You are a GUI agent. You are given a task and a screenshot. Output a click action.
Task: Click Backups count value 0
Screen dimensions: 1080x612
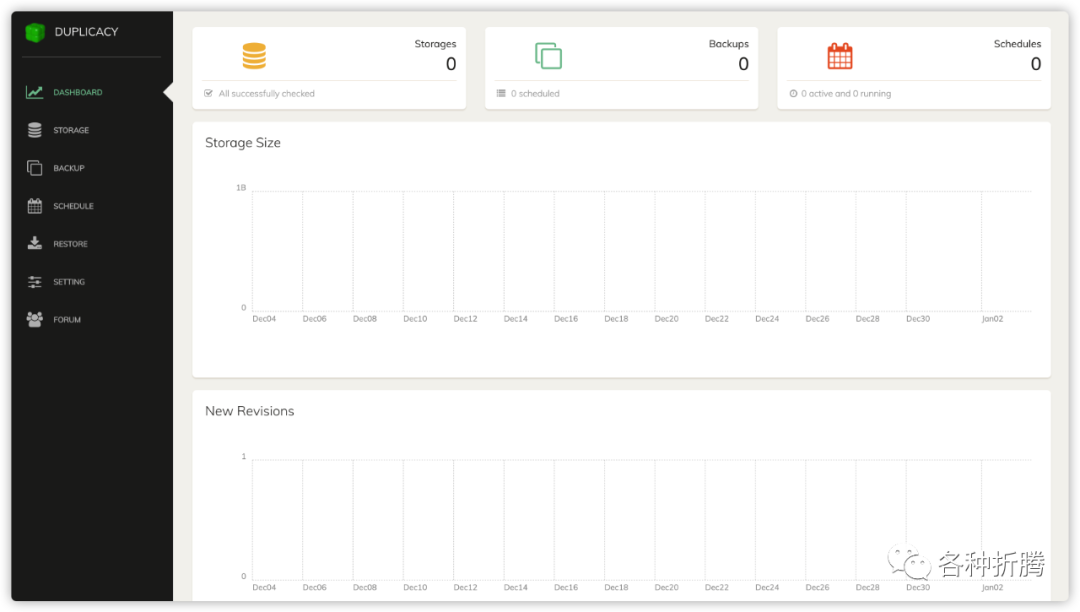[743, 64]
